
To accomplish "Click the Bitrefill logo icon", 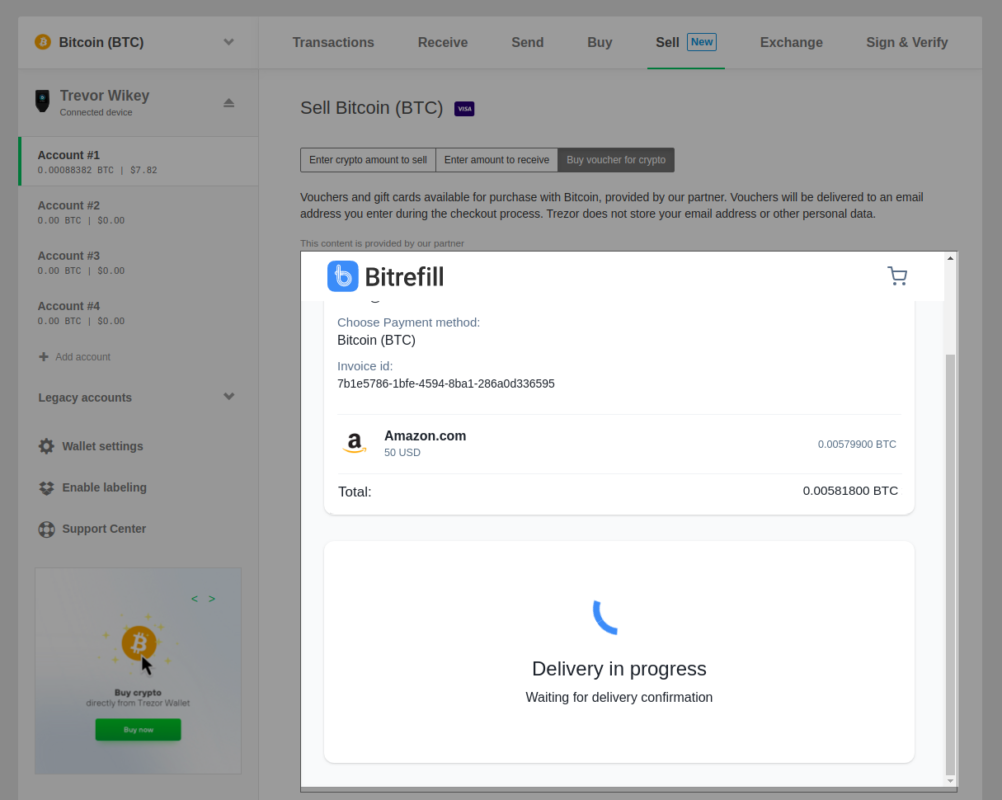I will point(343,276).
